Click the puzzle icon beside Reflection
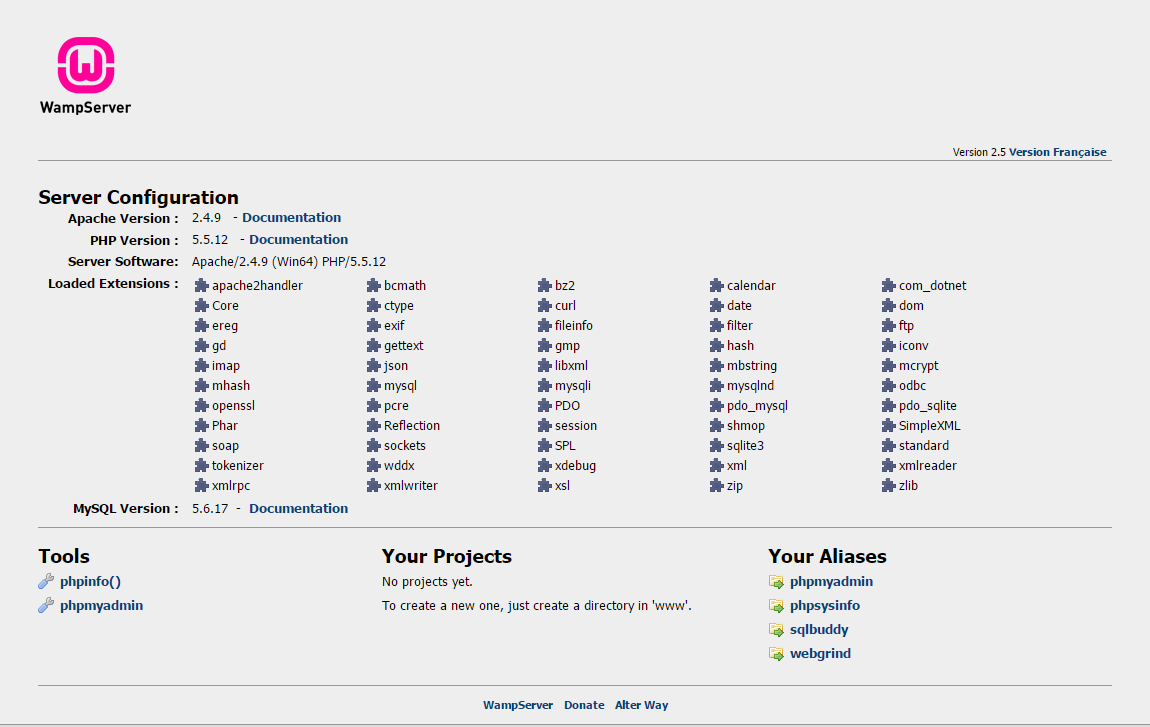 coord(373,425)
